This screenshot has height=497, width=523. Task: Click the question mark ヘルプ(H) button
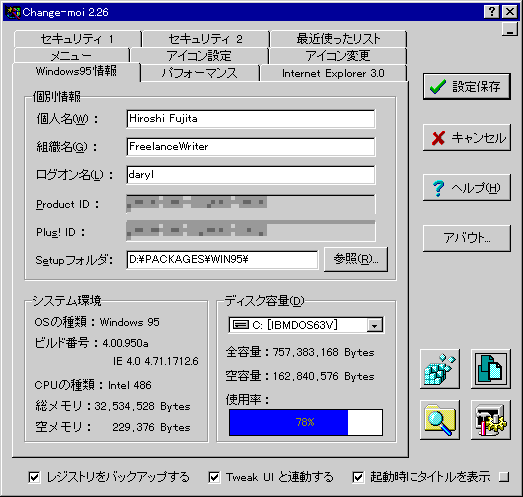[467, 187]
